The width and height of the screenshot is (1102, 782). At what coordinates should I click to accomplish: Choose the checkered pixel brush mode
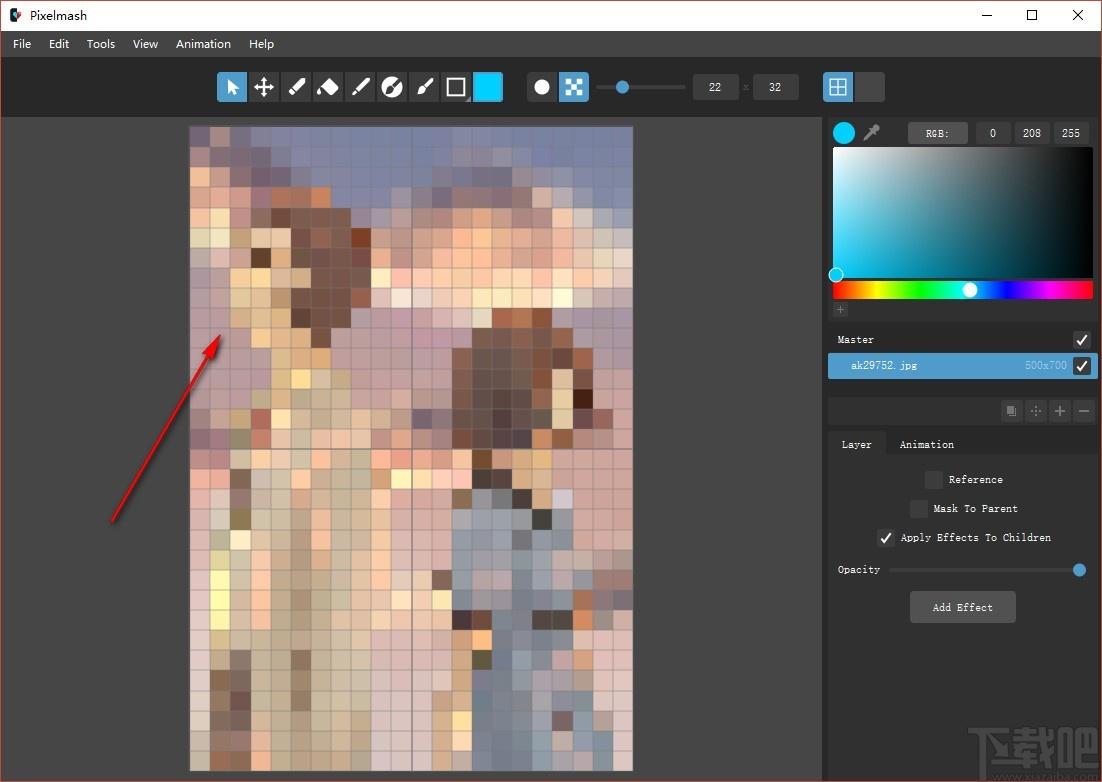tap(574, 87)
